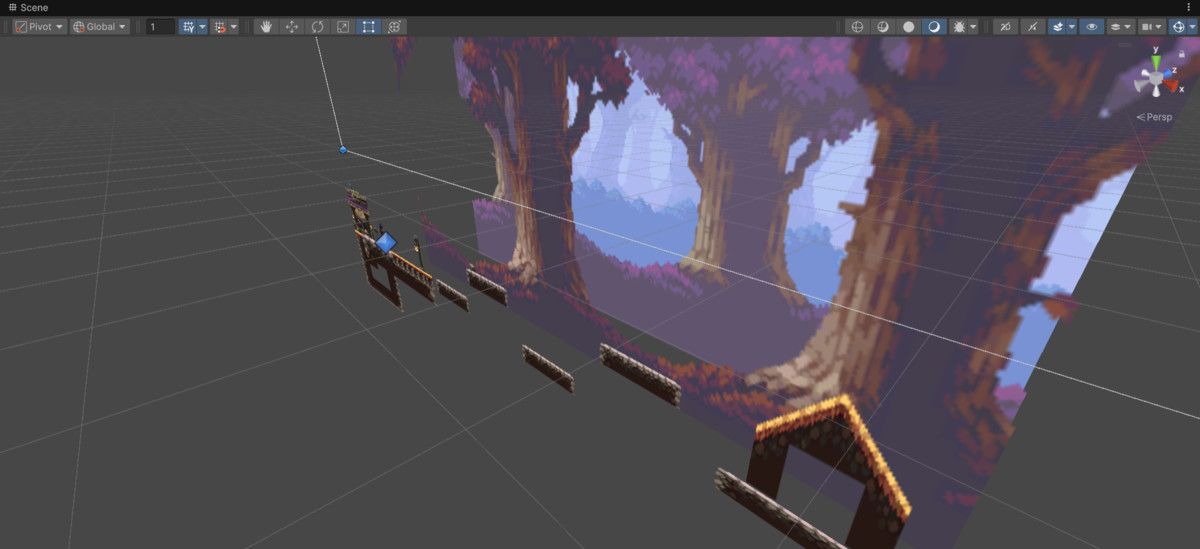Open the Global handle rotation dropdown
Viewport: 1200px width, 549px height.
pyautogui.click(x=100, y=27)
